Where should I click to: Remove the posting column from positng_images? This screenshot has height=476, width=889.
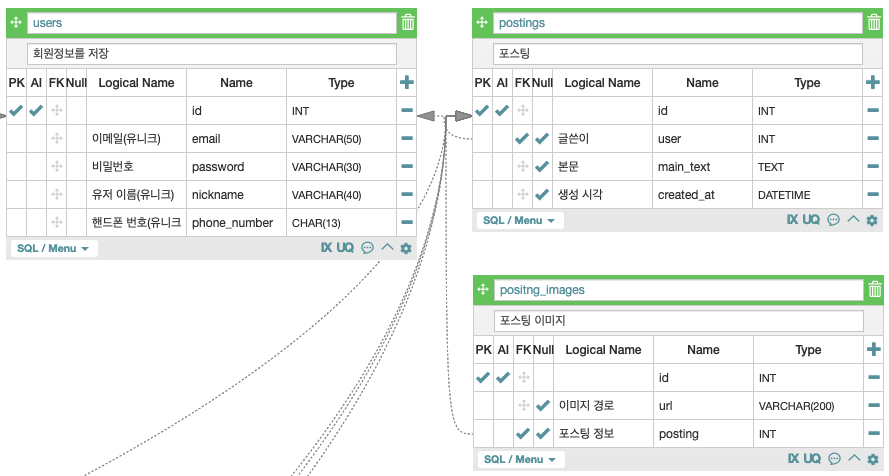click(x=874, y=433)
